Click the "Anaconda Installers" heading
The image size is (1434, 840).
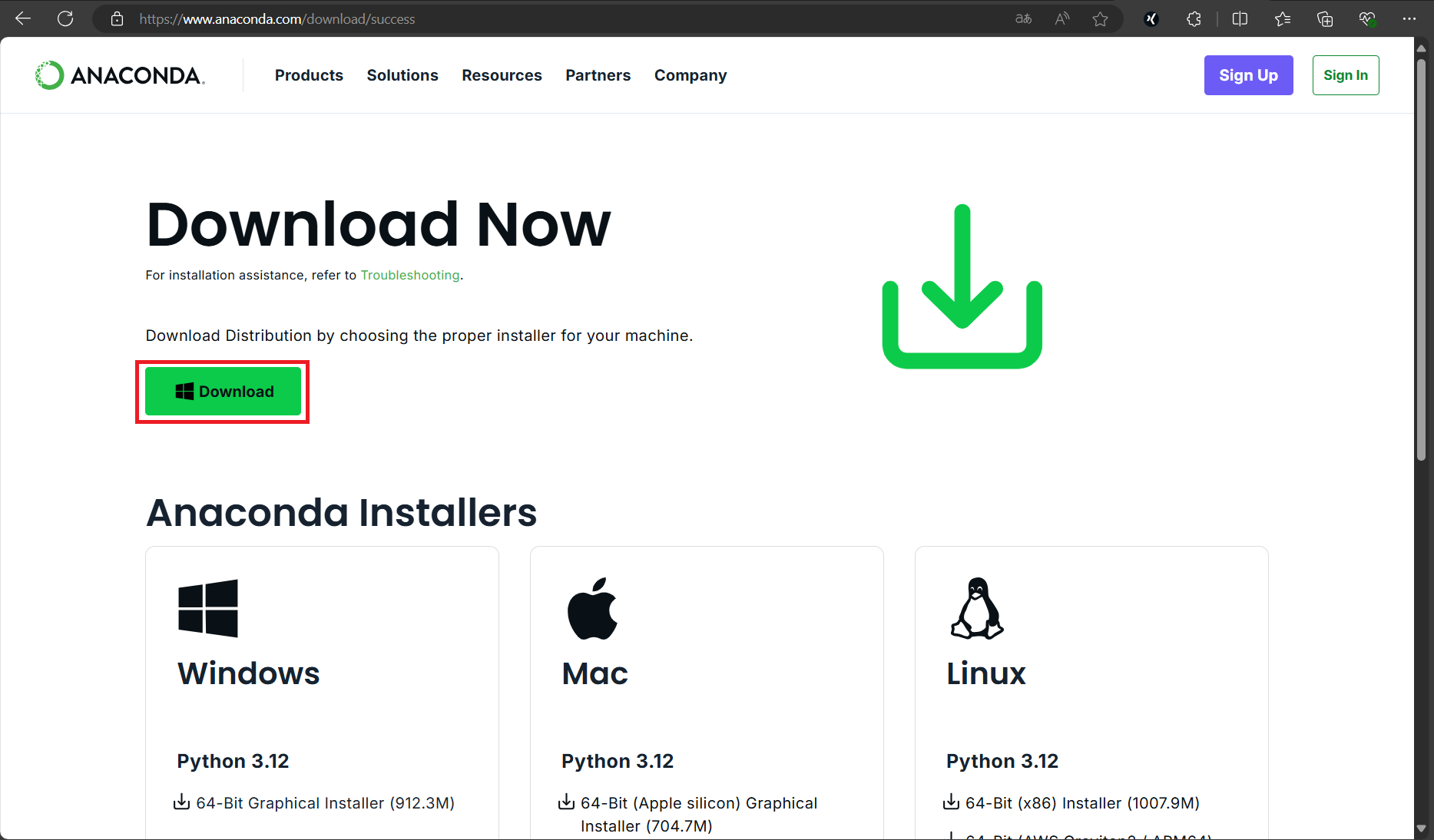342,512
